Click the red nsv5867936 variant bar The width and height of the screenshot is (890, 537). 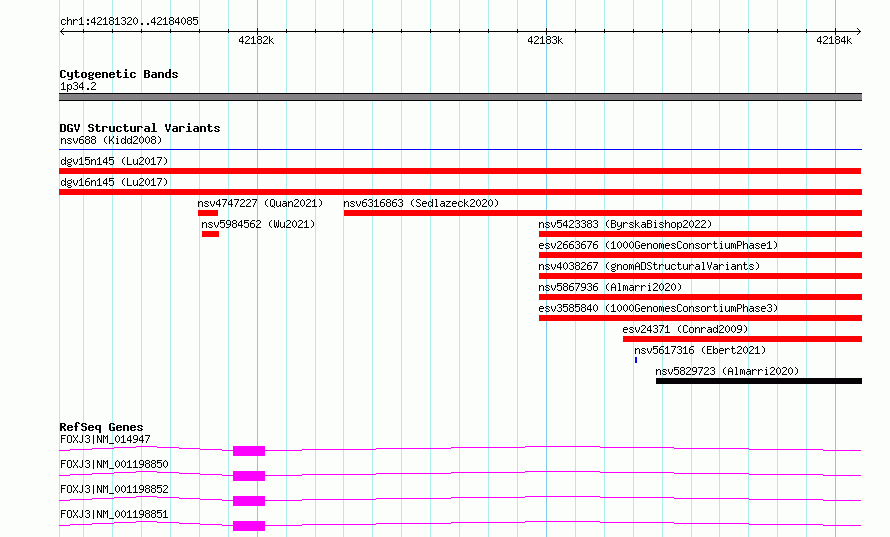pos(700,297)
